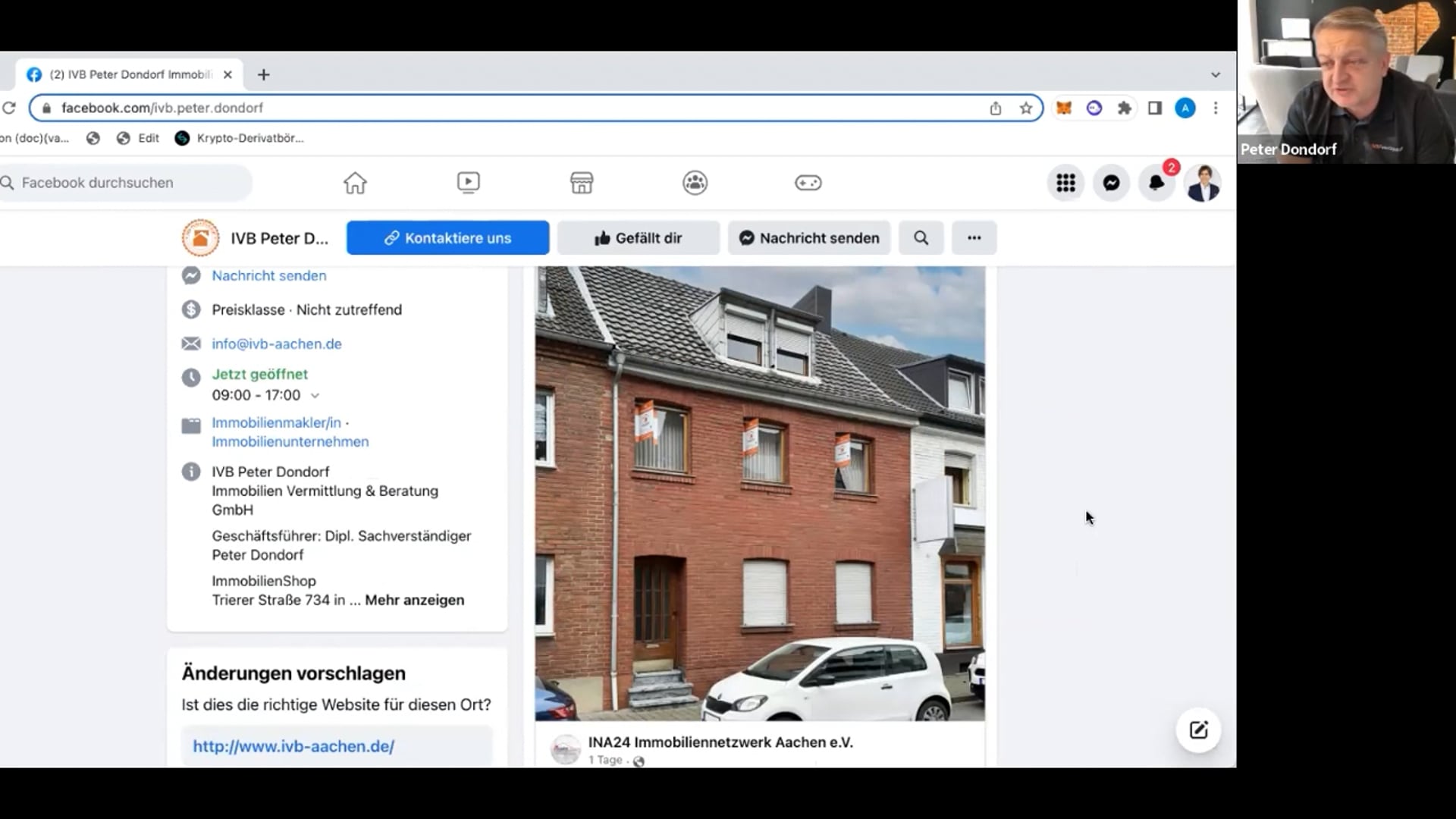Image resolution: width=1456 pixels, height=819 pixels.
Task: Open the notifications bell icon
Action: pos(1156,183)
